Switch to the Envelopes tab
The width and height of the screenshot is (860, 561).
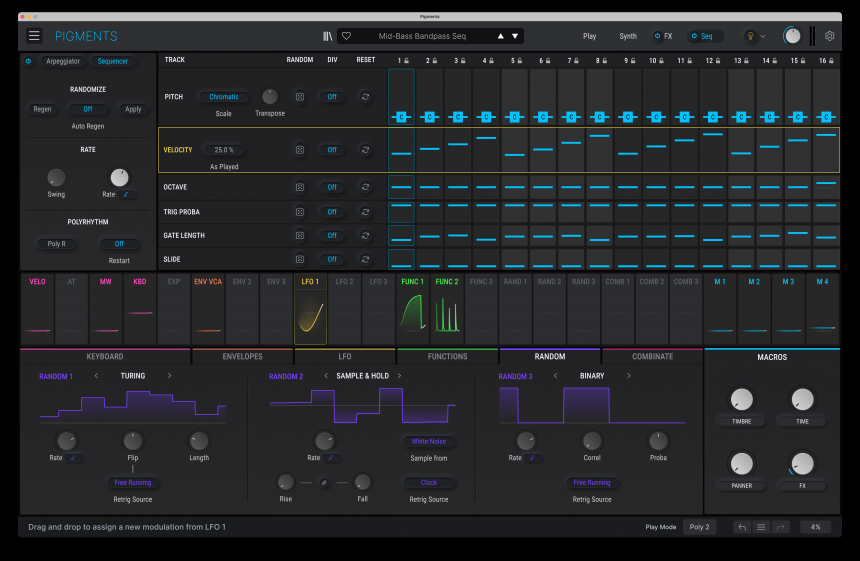(x=242, y=356)
